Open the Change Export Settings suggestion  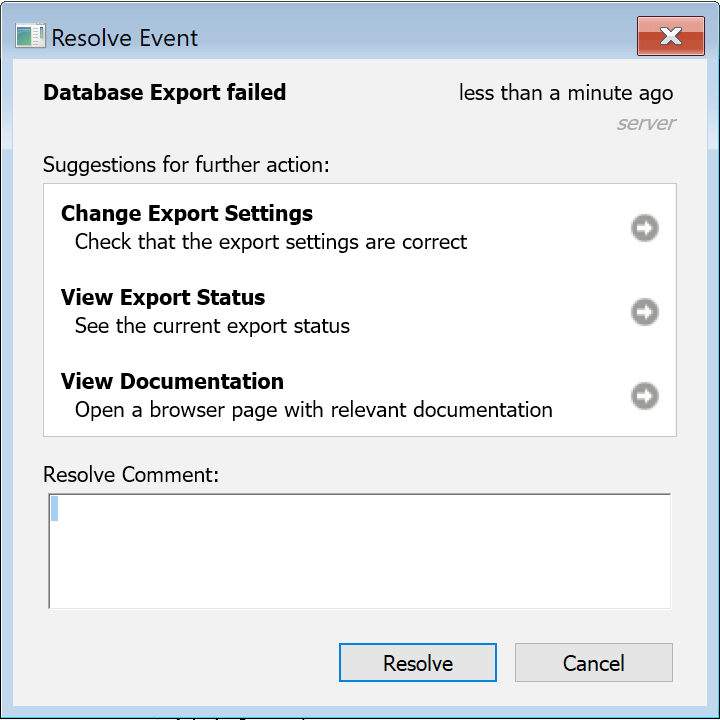pos(187,214)
